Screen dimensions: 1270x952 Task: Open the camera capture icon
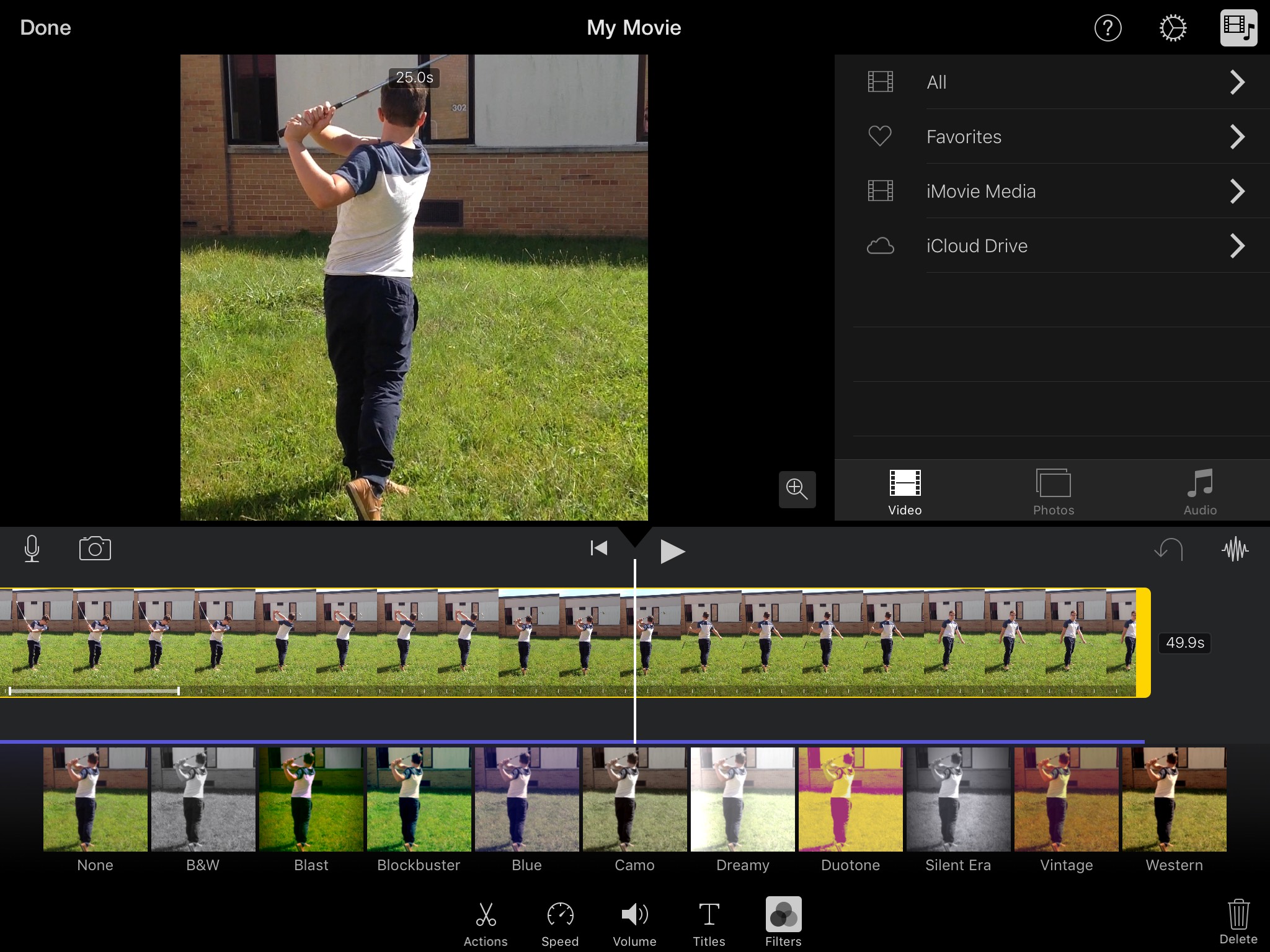click(x=95, y=549)
